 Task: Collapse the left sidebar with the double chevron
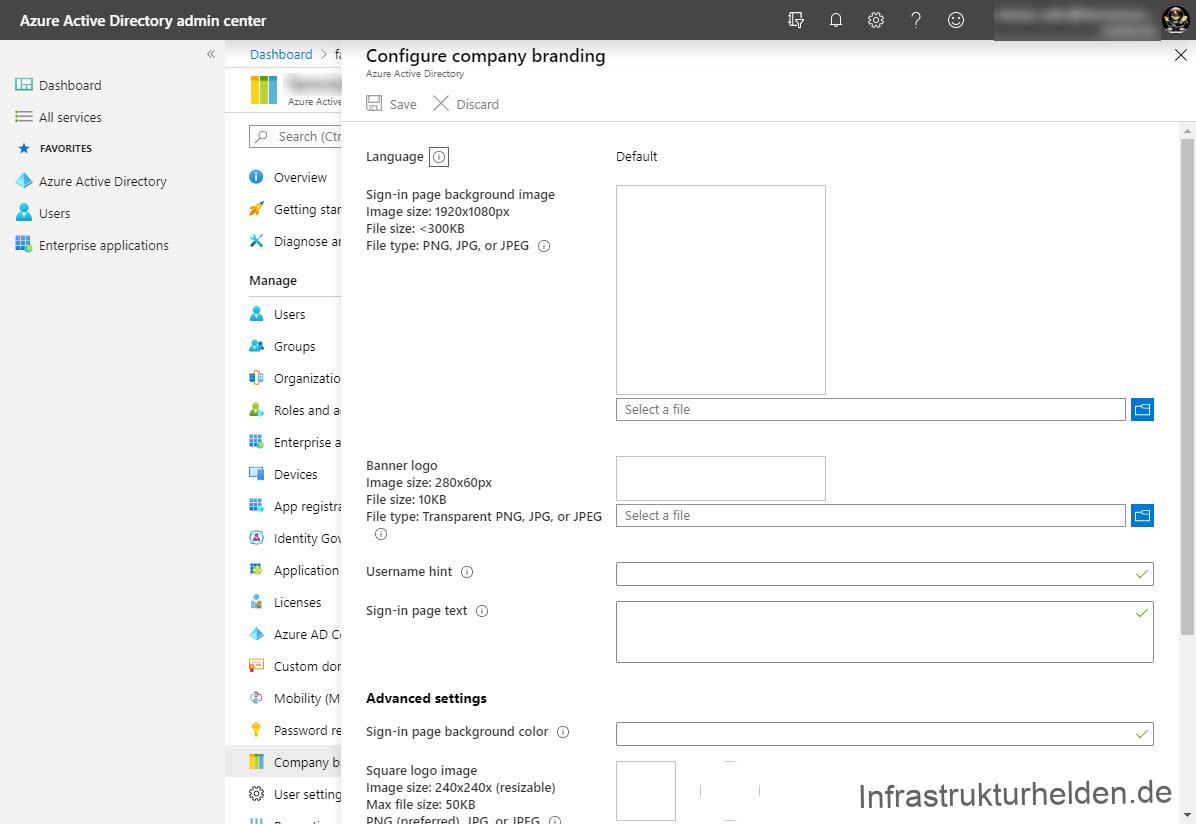tap(211, 54)
